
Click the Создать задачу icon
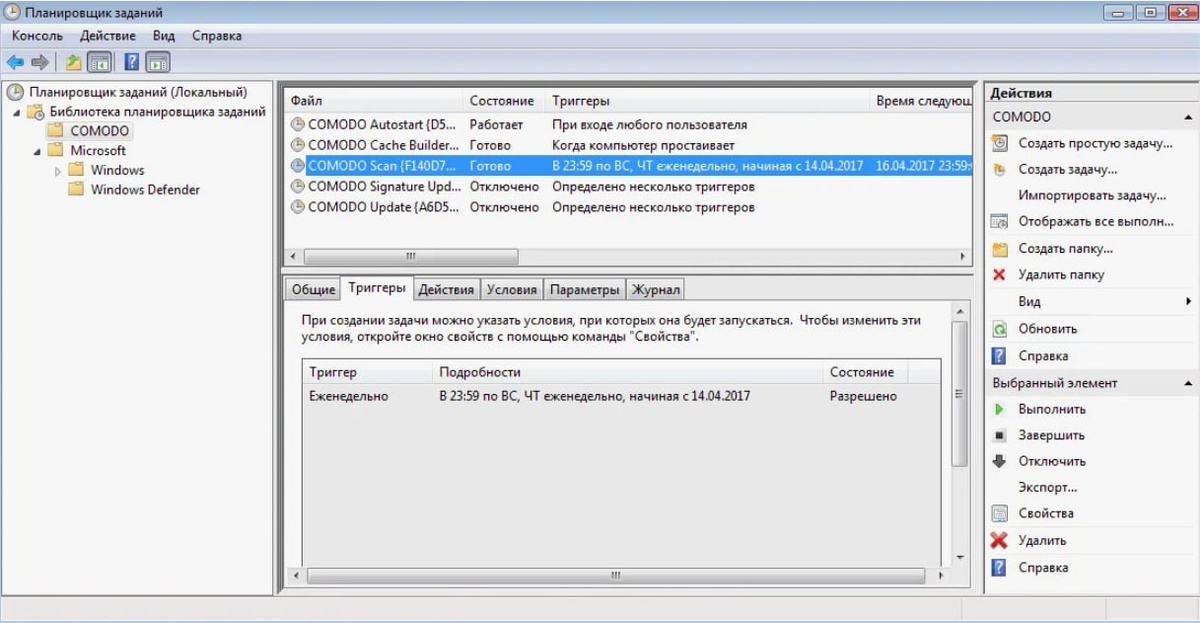(999, 170)
